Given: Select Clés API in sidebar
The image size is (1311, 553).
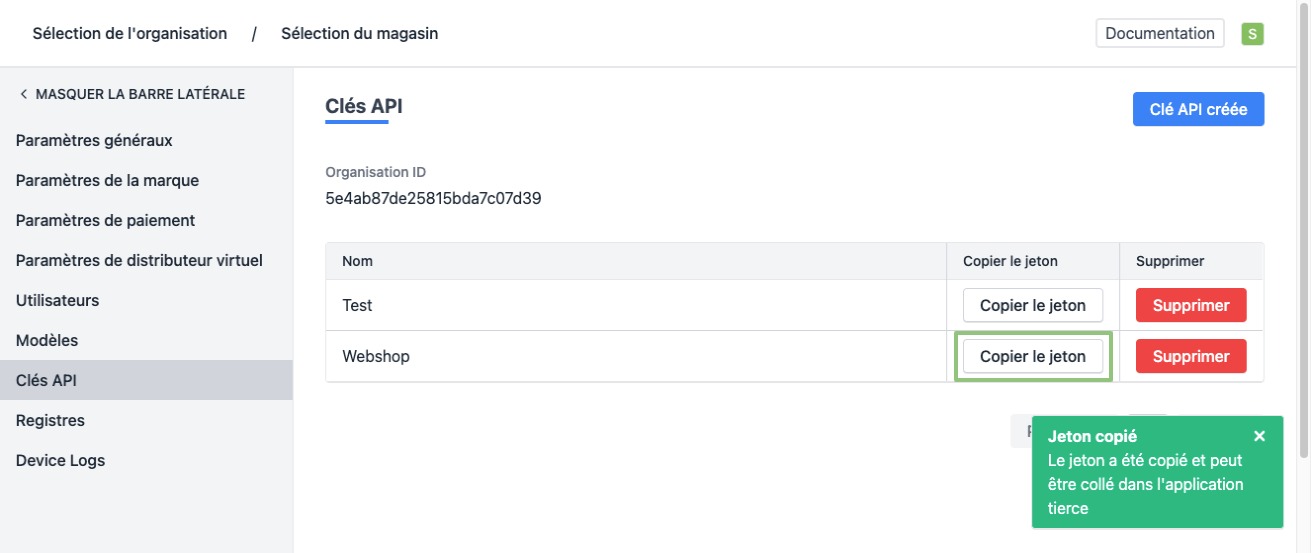Looking at the screenshot, I should [46, 380].
